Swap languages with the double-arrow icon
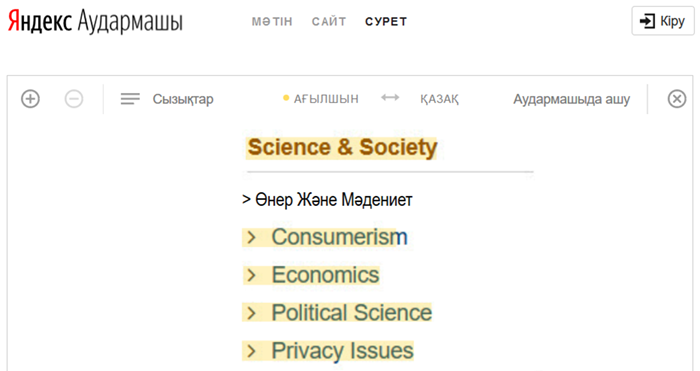 (390, 98)
